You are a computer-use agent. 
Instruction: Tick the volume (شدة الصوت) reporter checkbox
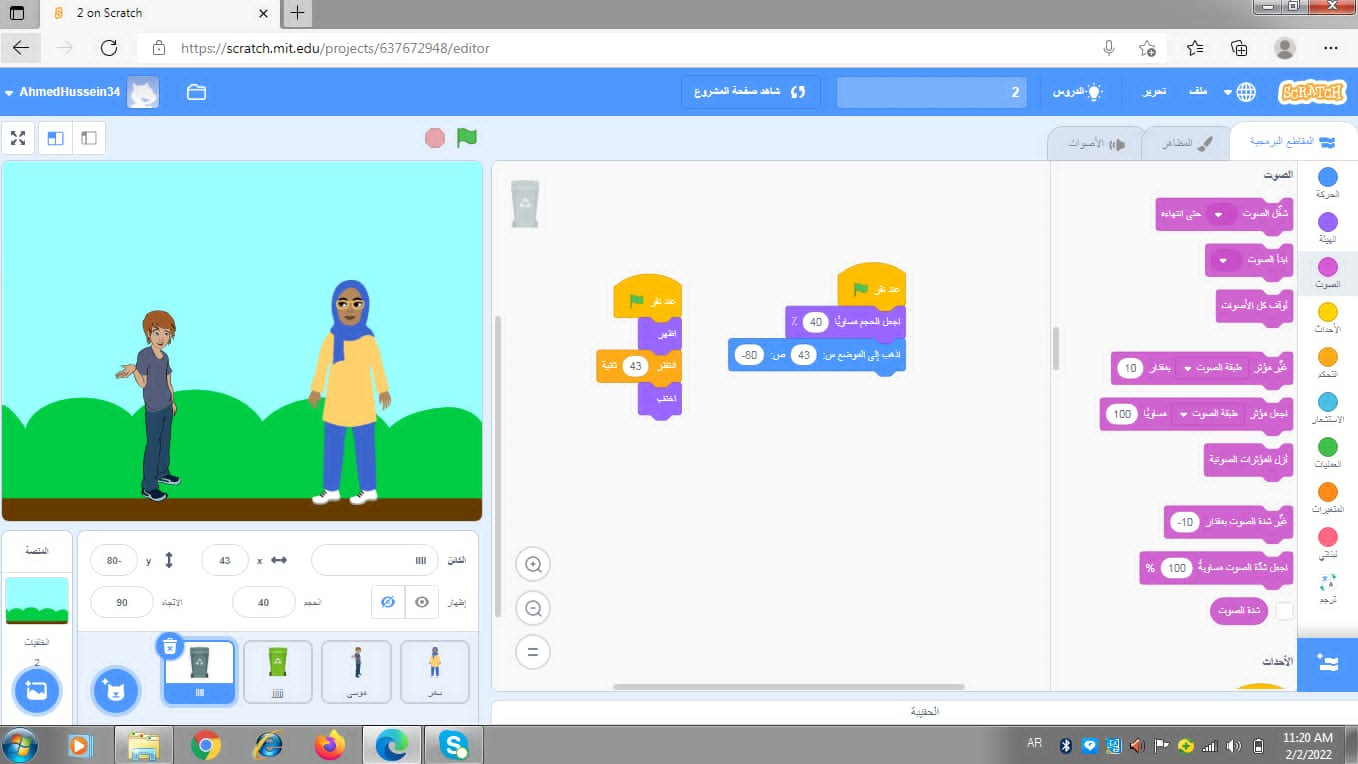coord(1284,610)
